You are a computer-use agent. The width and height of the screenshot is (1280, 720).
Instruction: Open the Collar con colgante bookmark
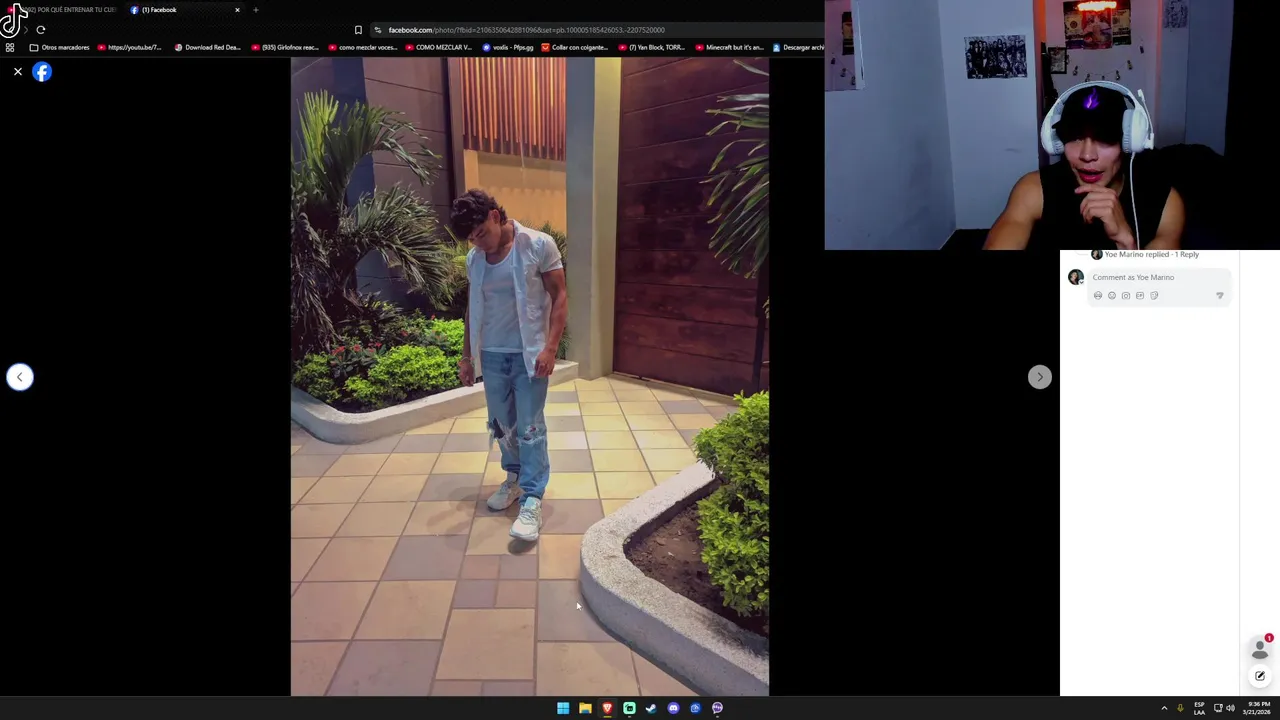click(574, 47)
